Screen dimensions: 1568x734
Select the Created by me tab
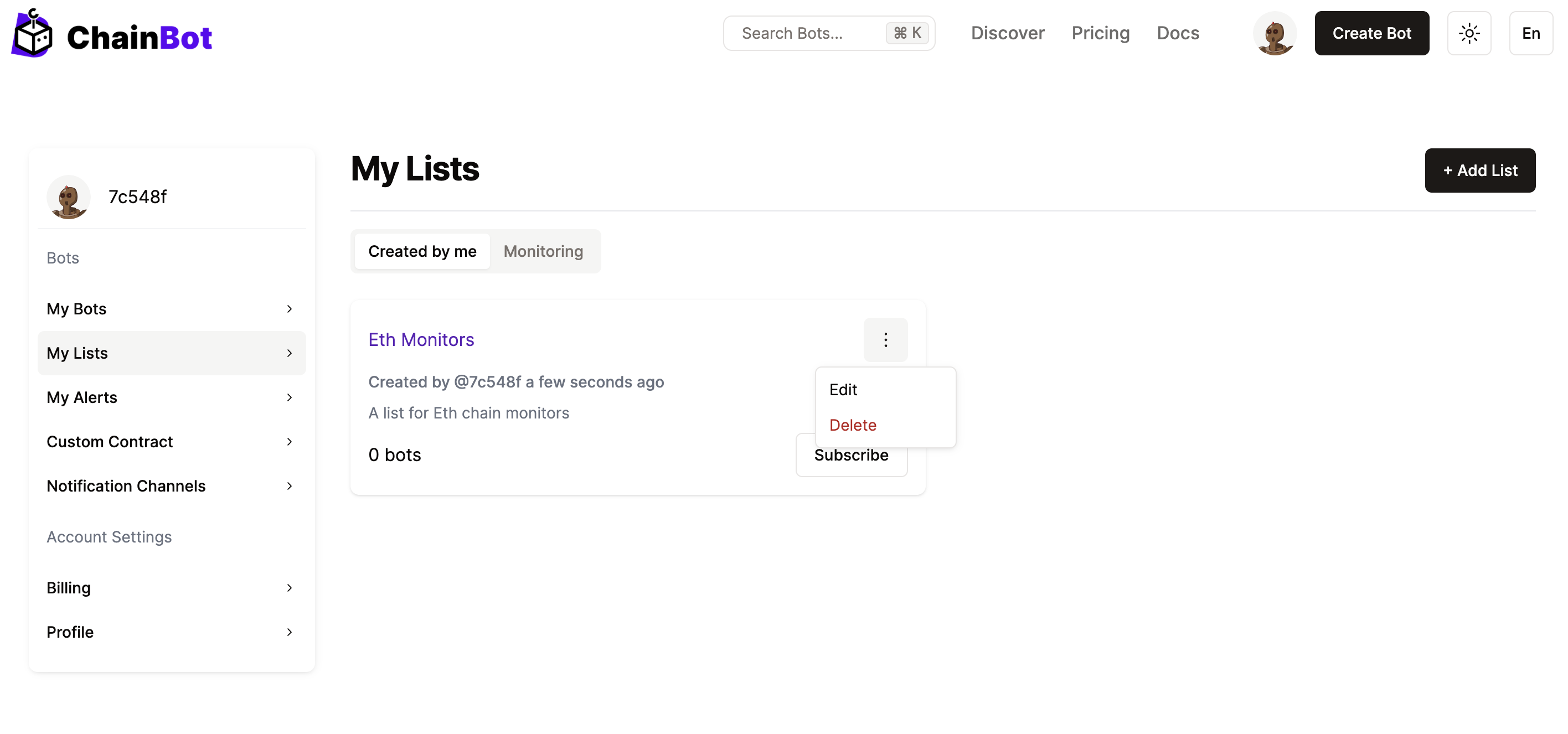pos(422,251)
